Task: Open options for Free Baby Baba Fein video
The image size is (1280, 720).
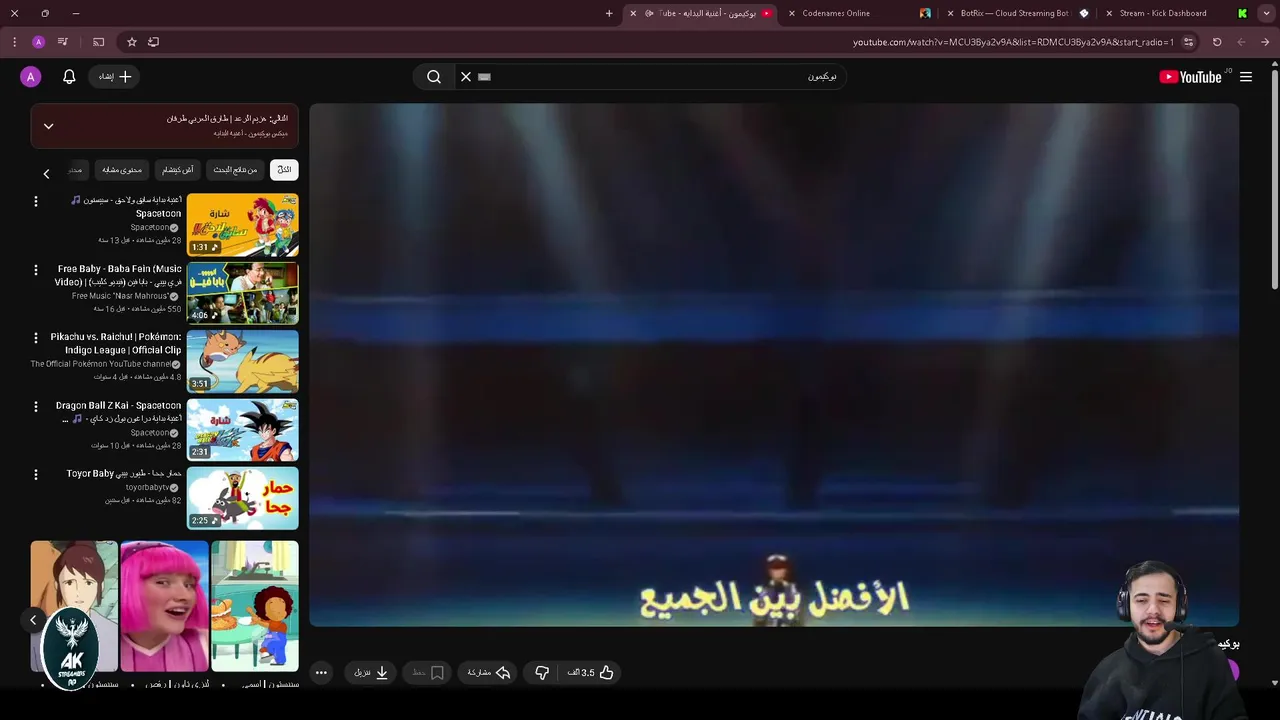Action: [x=36, y=270]
